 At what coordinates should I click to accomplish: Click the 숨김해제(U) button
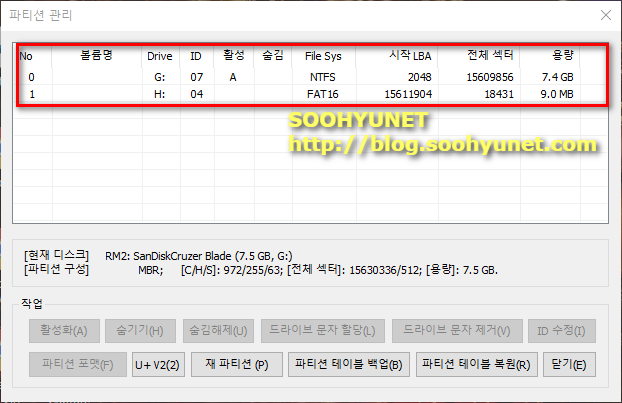coord(218,331)
